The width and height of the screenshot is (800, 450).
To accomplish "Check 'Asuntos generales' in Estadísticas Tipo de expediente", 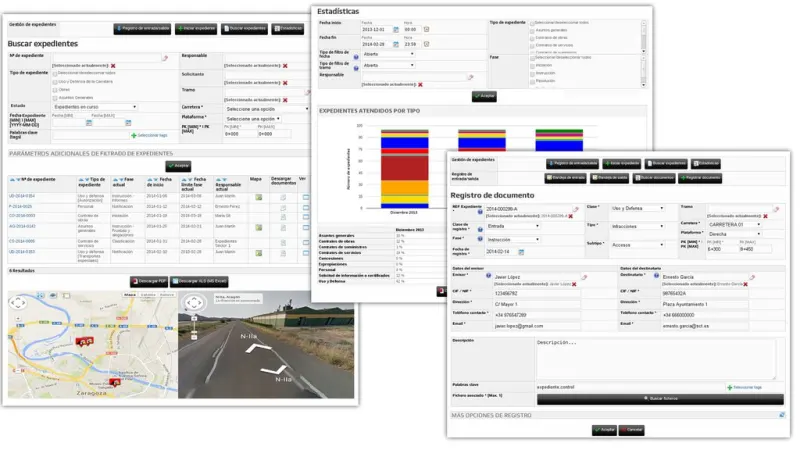I will 532,31.
